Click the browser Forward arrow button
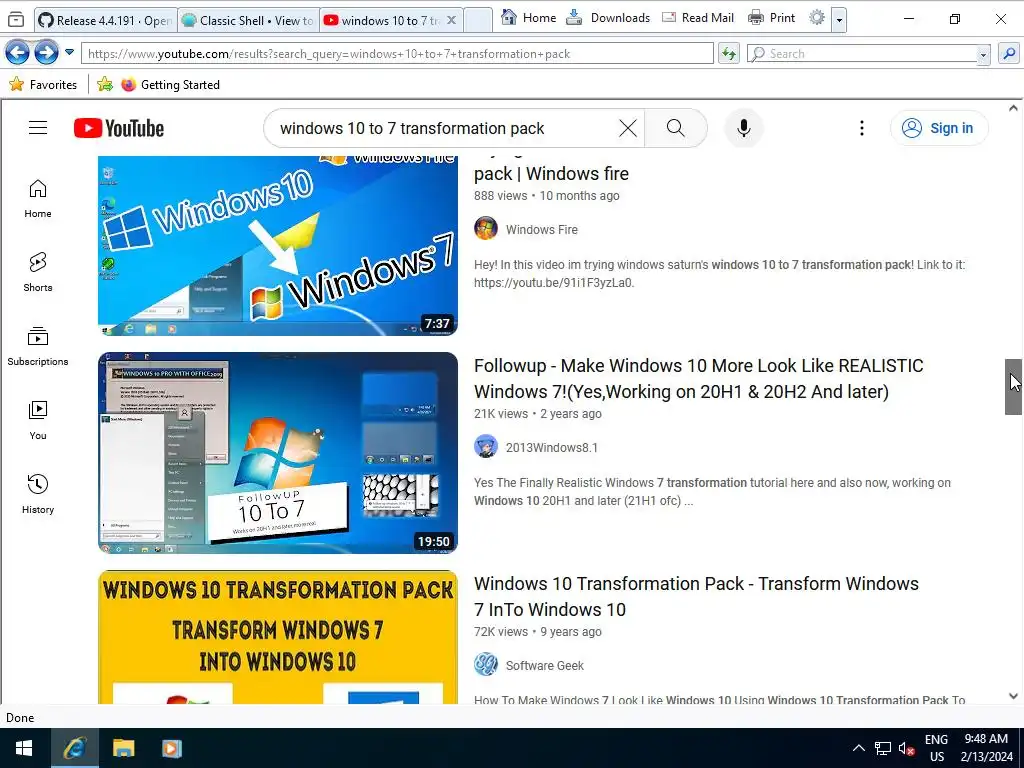Screen dimensions: 1024x768 46,52
